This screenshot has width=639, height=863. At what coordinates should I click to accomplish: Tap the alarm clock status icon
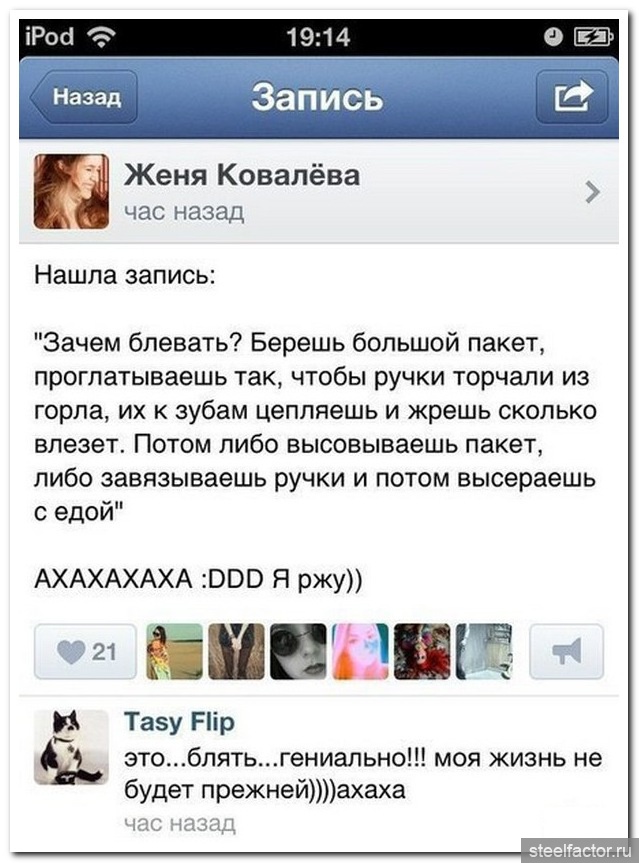coord(553,37)
